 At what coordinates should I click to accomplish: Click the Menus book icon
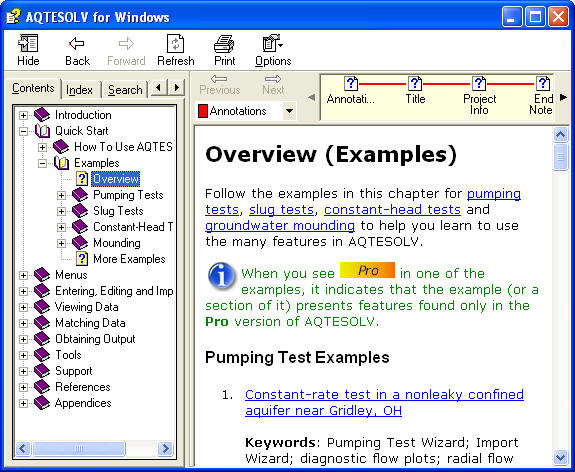[x=42, y=275]
